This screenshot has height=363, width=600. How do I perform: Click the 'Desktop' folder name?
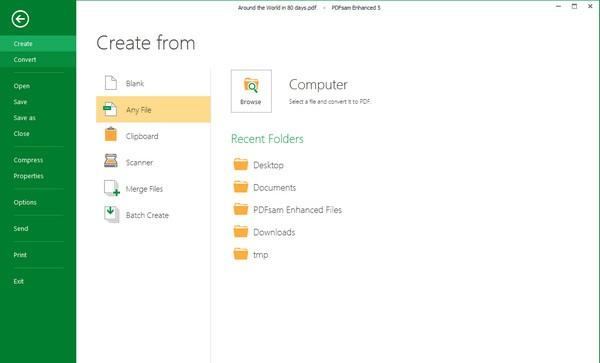click(x=268, y=165)
